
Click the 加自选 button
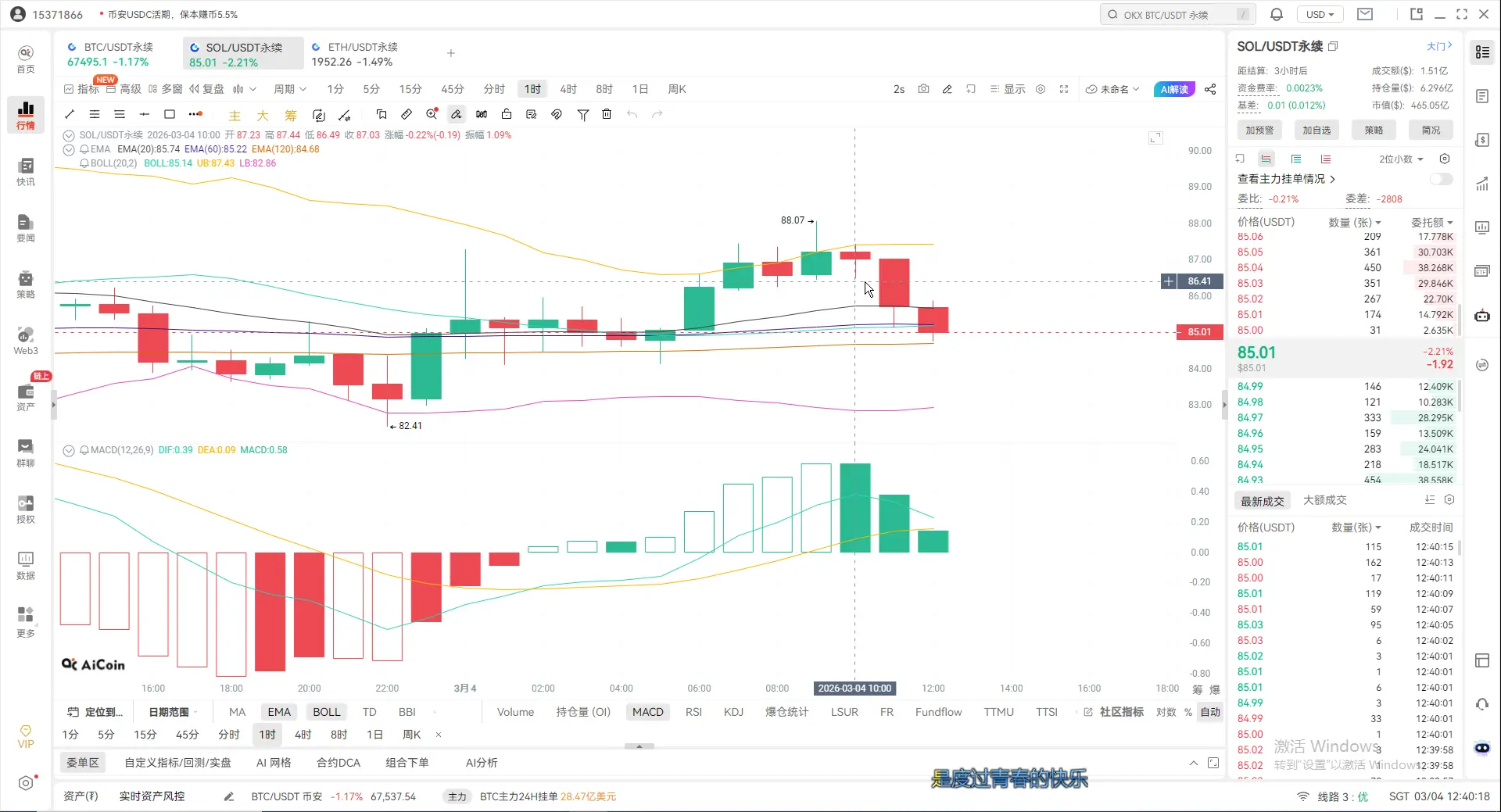[x=1317, y=131]
